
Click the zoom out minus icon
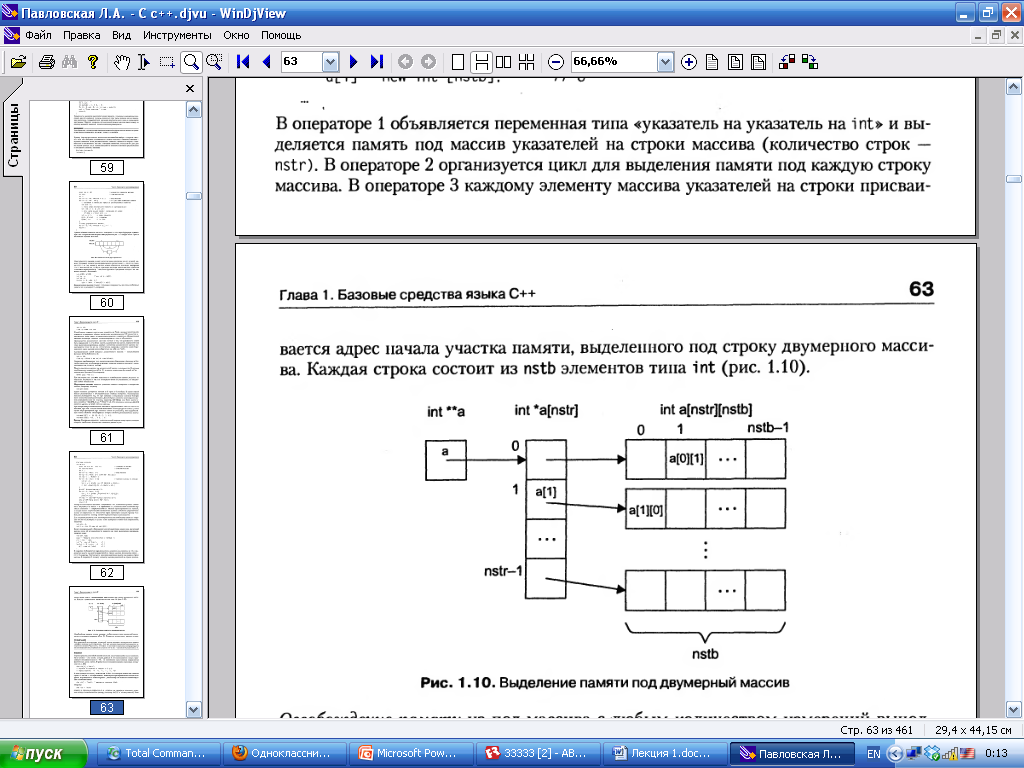coord(556,62)
